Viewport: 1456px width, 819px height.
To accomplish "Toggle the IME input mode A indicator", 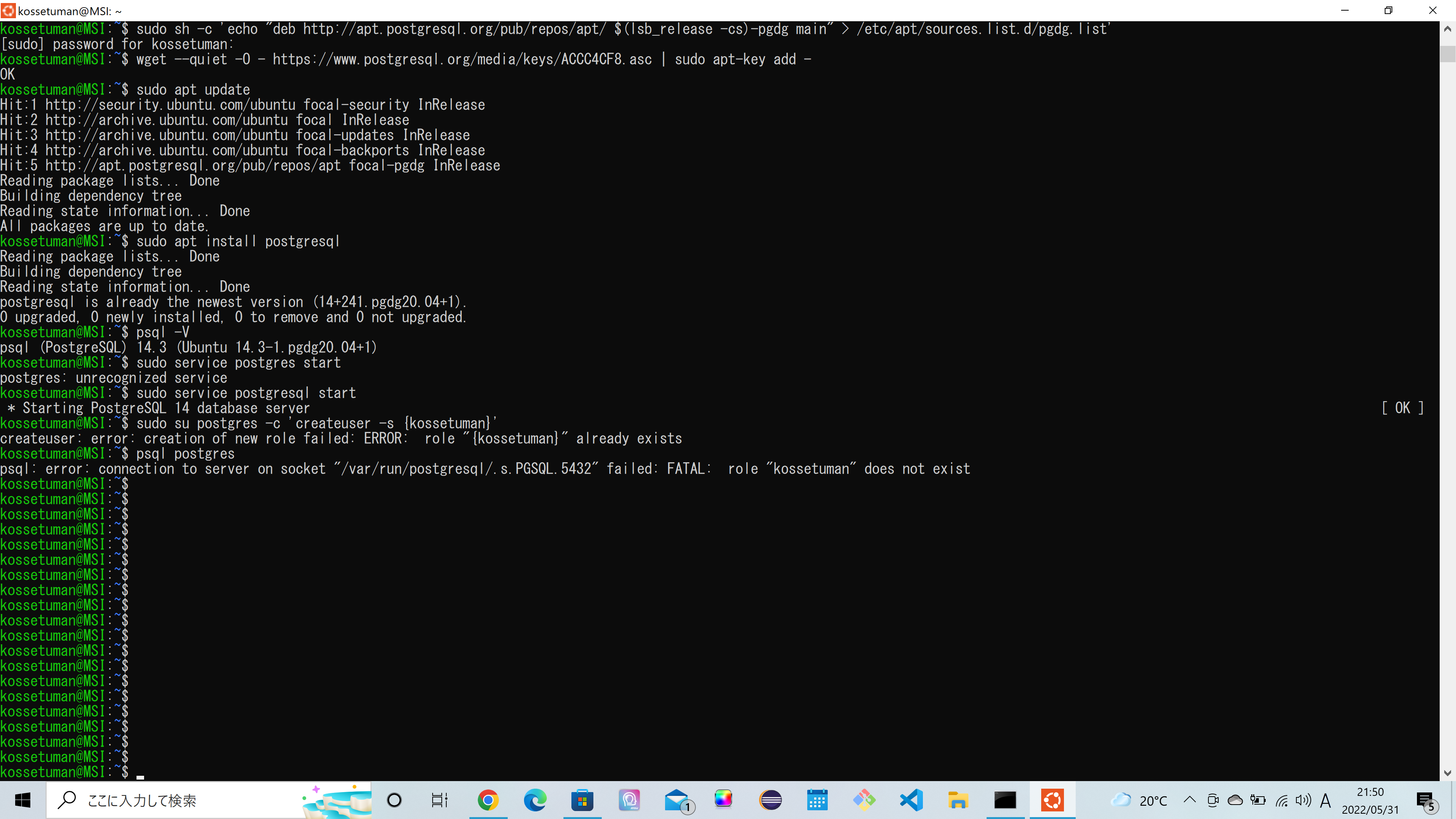I will 1326,800.
